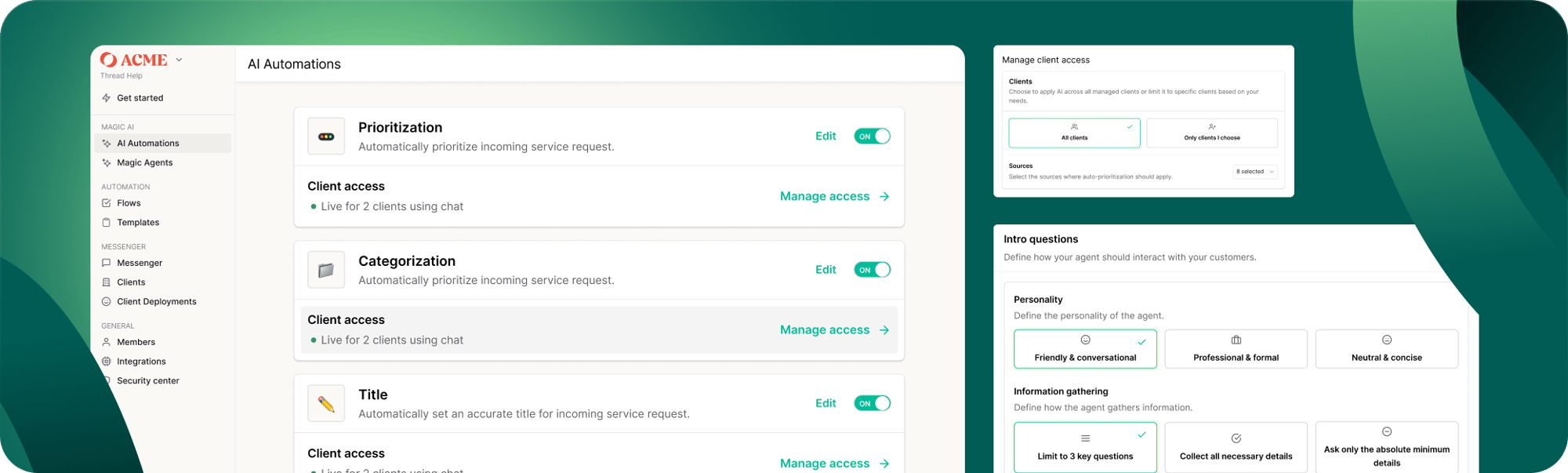Select Collect all necessary details option
Viewport: 1568px width, 473px height.
click(x=1236, y=448)
